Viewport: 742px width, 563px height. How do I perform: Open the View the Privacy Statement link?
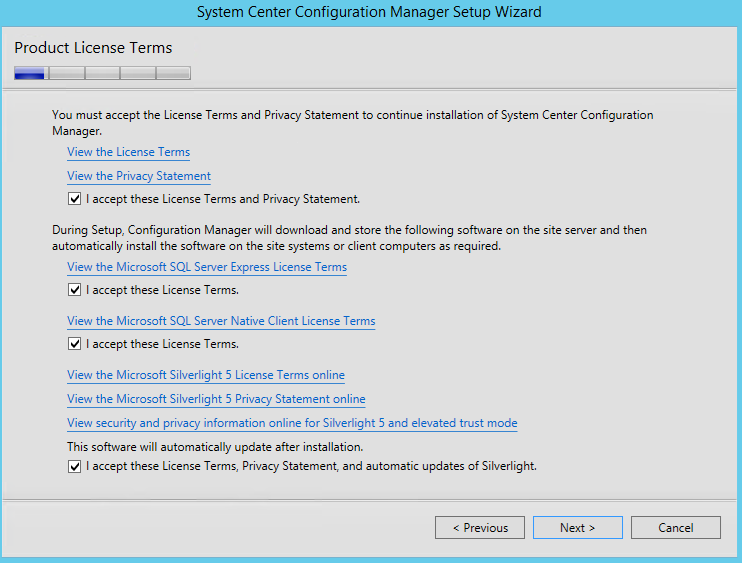tap(139, 176)
